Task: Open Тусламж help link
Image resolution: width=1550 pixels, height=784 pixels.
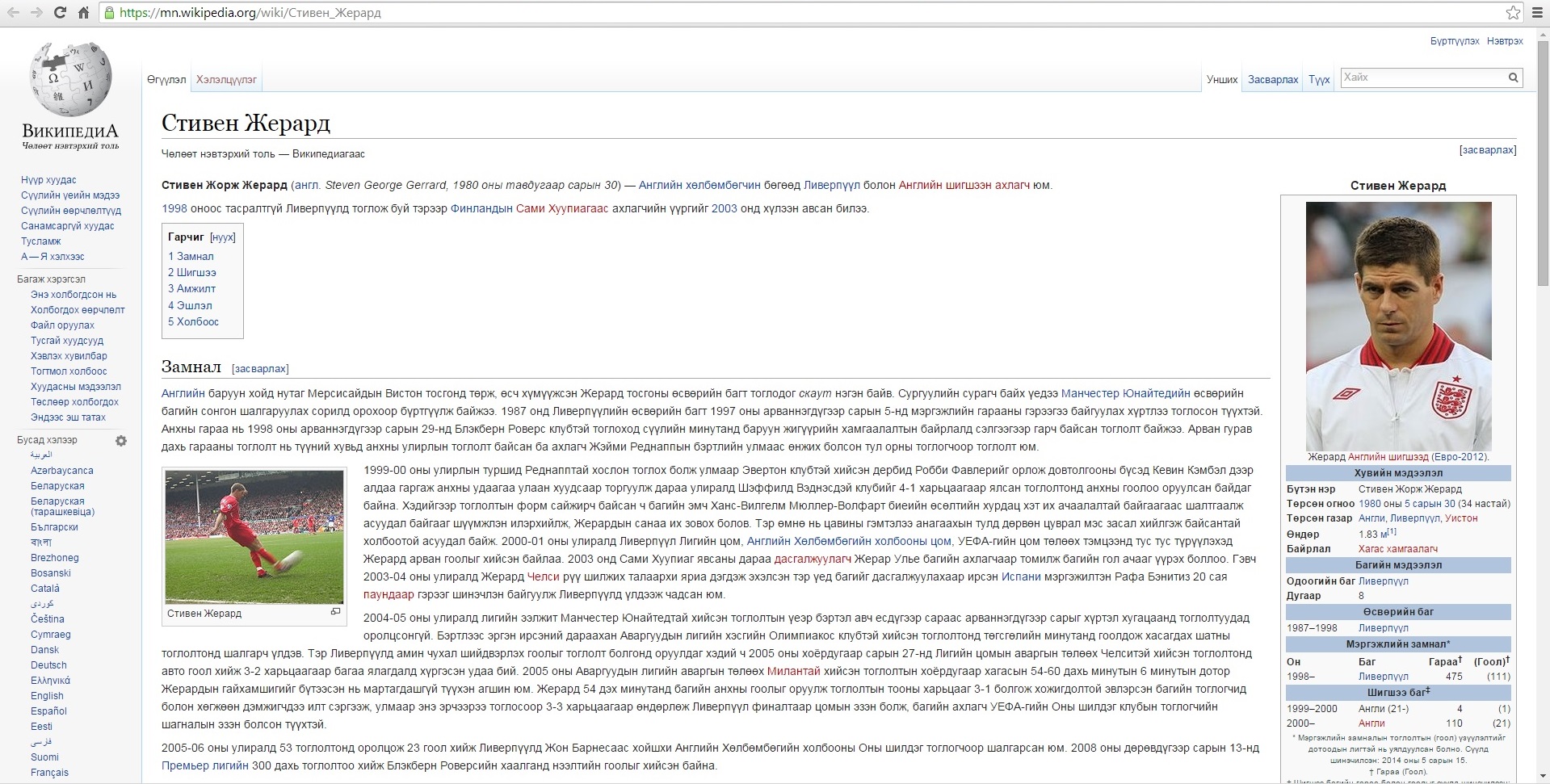Action: pos(41,241)
